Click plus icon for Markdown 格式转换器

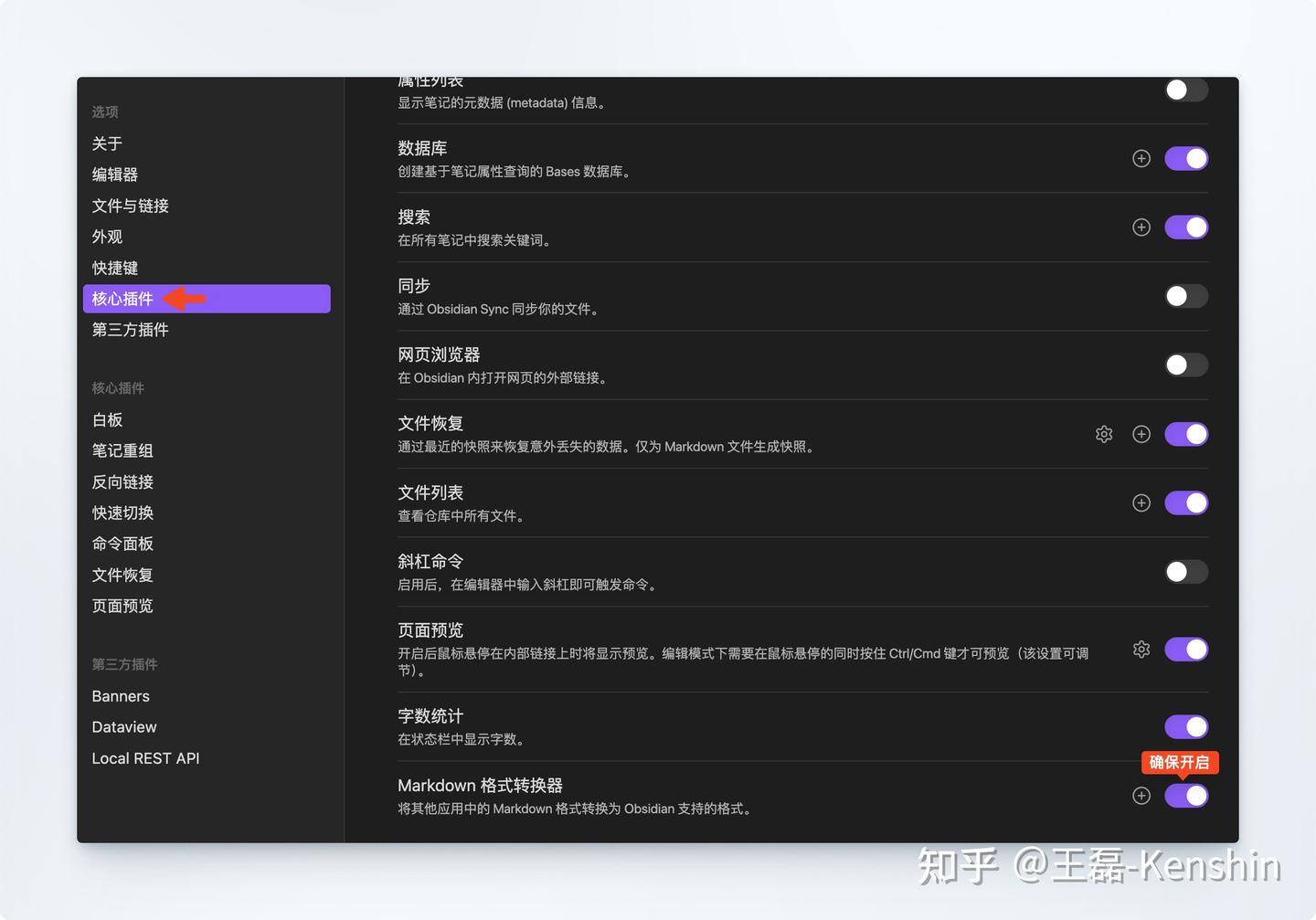[x=1141, y=796]
